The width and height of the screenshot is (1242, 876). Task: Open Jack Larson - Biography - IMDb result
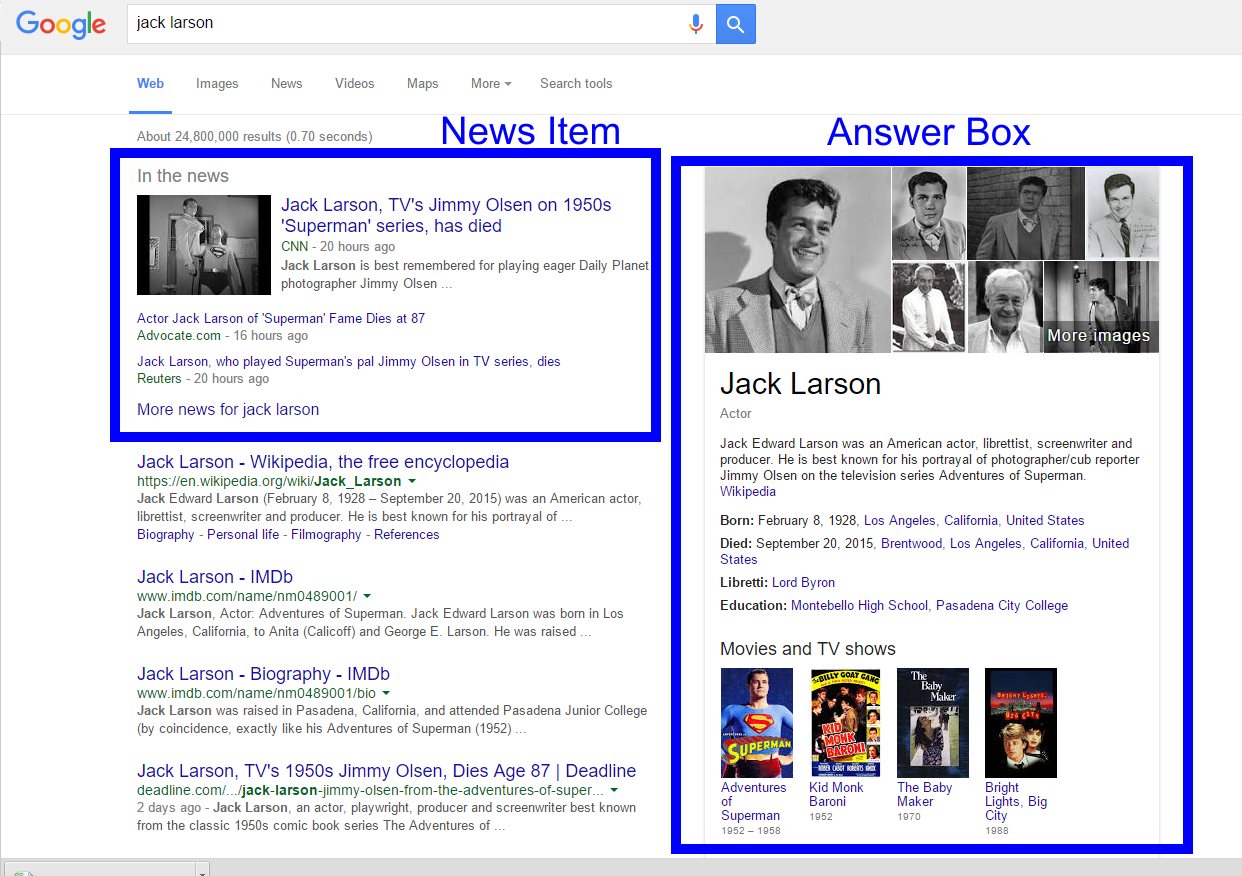pos(263,674)
